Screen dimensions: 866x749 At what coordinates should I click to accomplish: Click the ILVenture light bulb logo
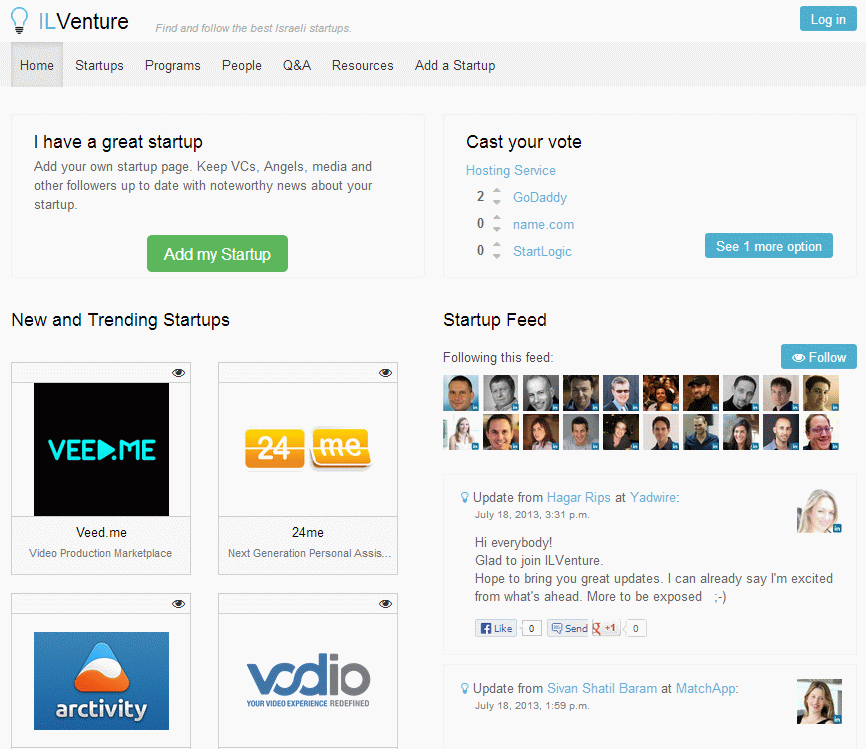pyautogui.click(x=19, y=20)
